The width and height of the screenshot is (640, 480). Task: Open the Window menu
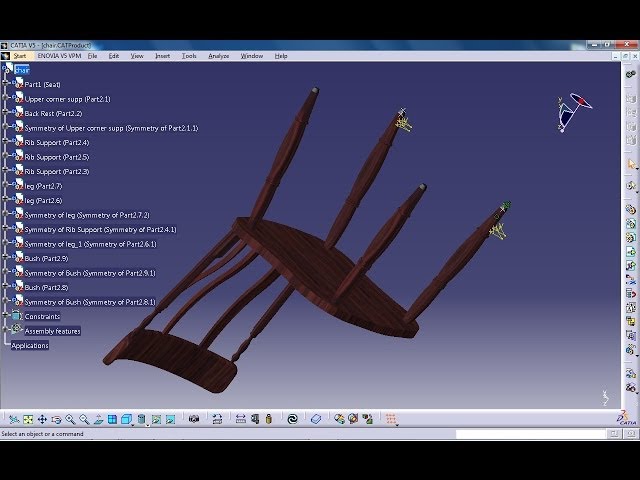pyautogui.click(x=251, y=56)
